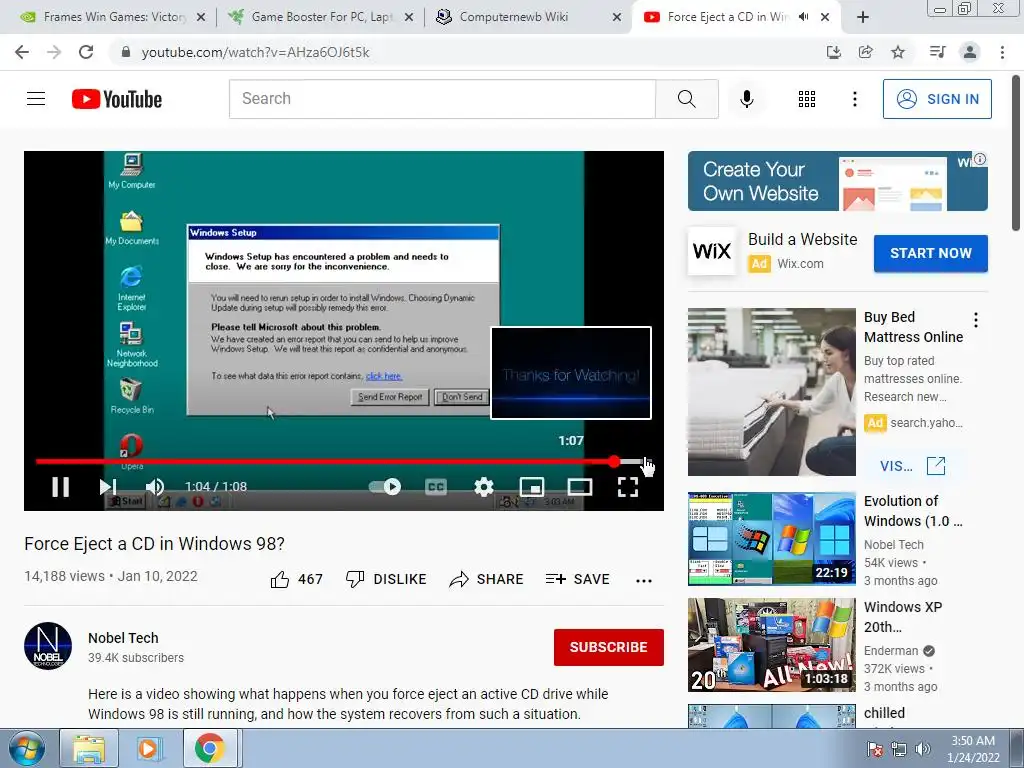Click the search magnifier button
The image size is (1024, 768).
[x=687, y=99]
